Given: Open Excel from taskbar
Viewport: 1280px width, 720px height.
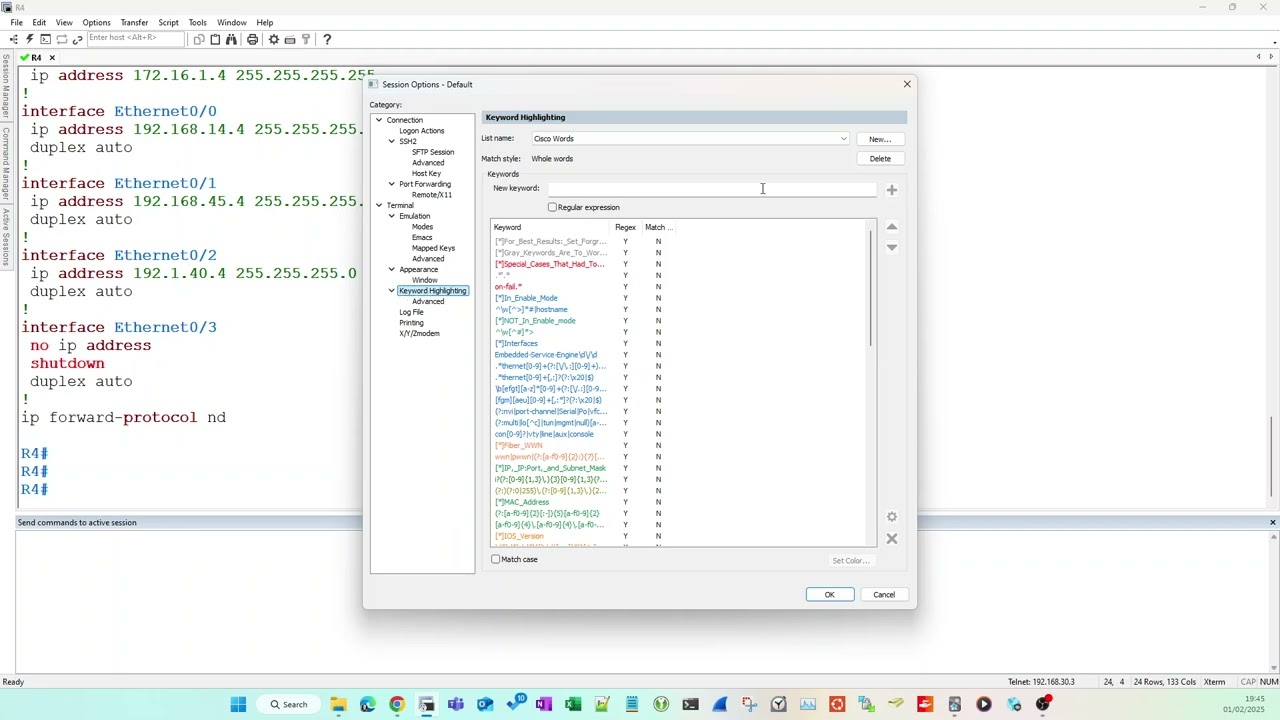Looking at the screenshot, I should click(573, 704).
